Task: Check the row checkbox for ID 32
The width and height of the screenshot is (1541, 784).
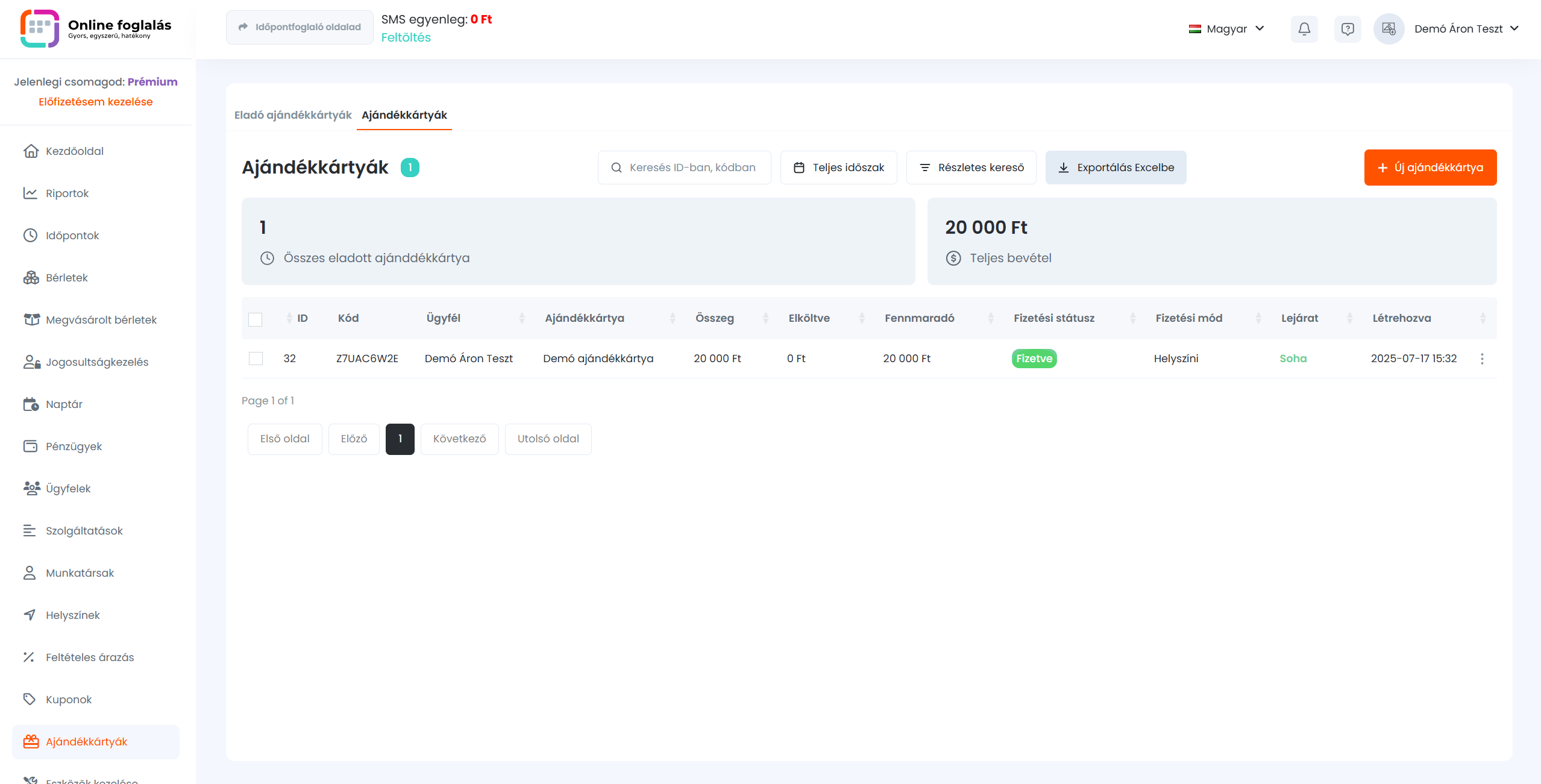Action: [256, 359]
